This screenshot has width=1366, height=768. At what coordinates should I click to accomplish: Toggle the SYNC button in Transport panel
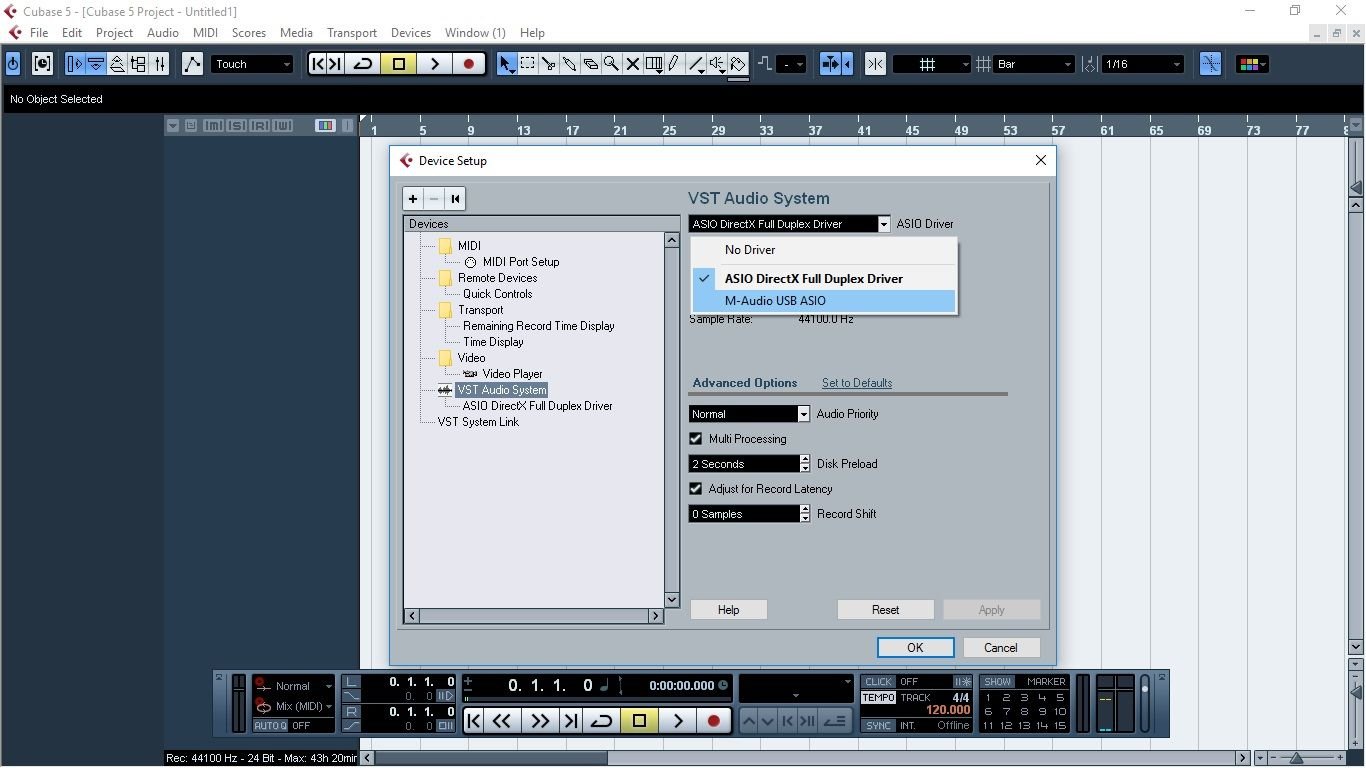click(x=878, y=726)
